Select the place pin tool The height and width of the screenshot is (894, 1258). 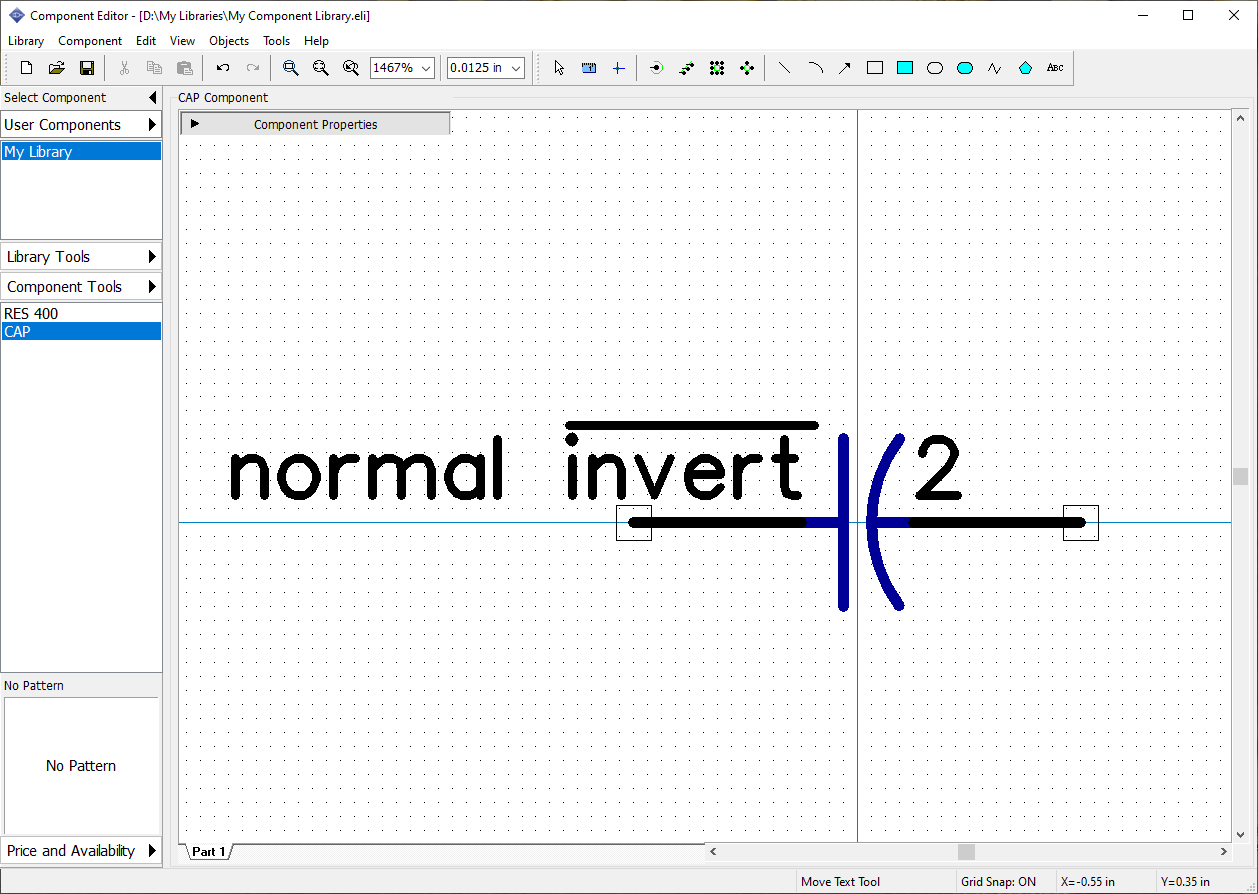coord(656,68)
